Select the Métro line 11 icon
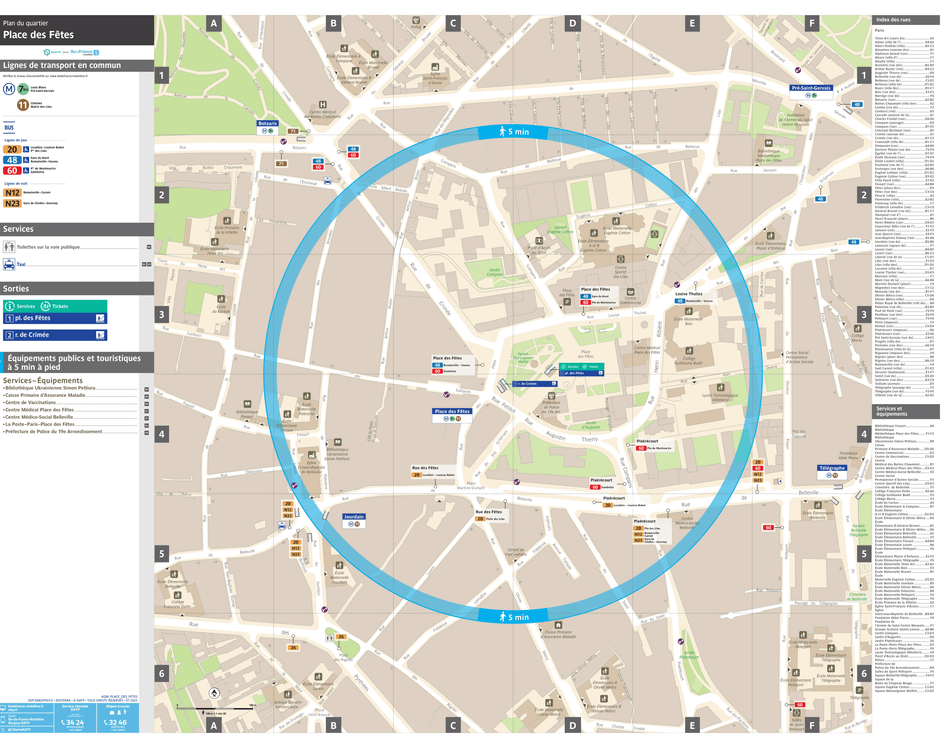The image size is (944, 748). (22, 104)
